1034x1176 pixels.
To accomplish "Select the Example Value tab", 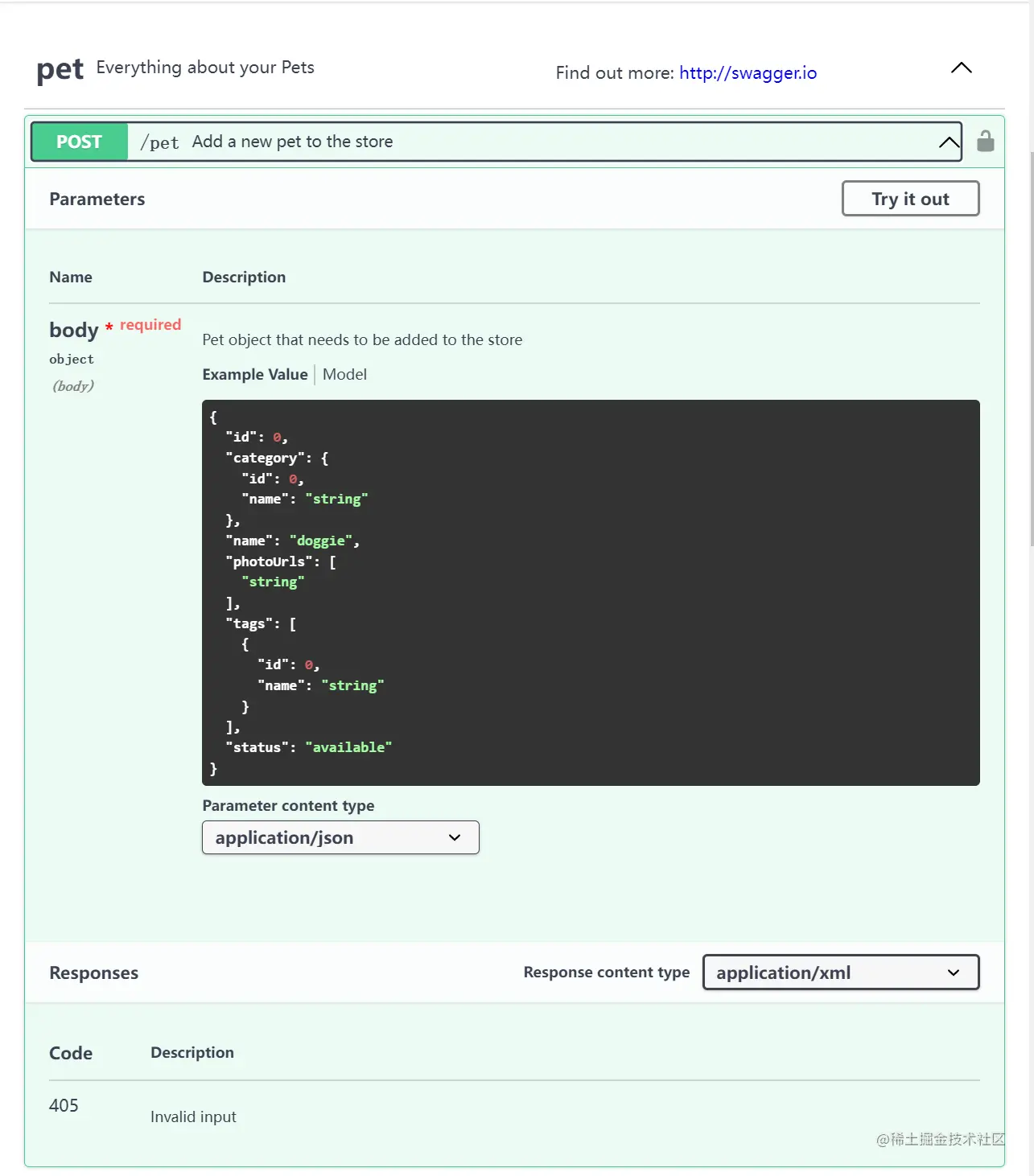I will click(x=255, y=375).
